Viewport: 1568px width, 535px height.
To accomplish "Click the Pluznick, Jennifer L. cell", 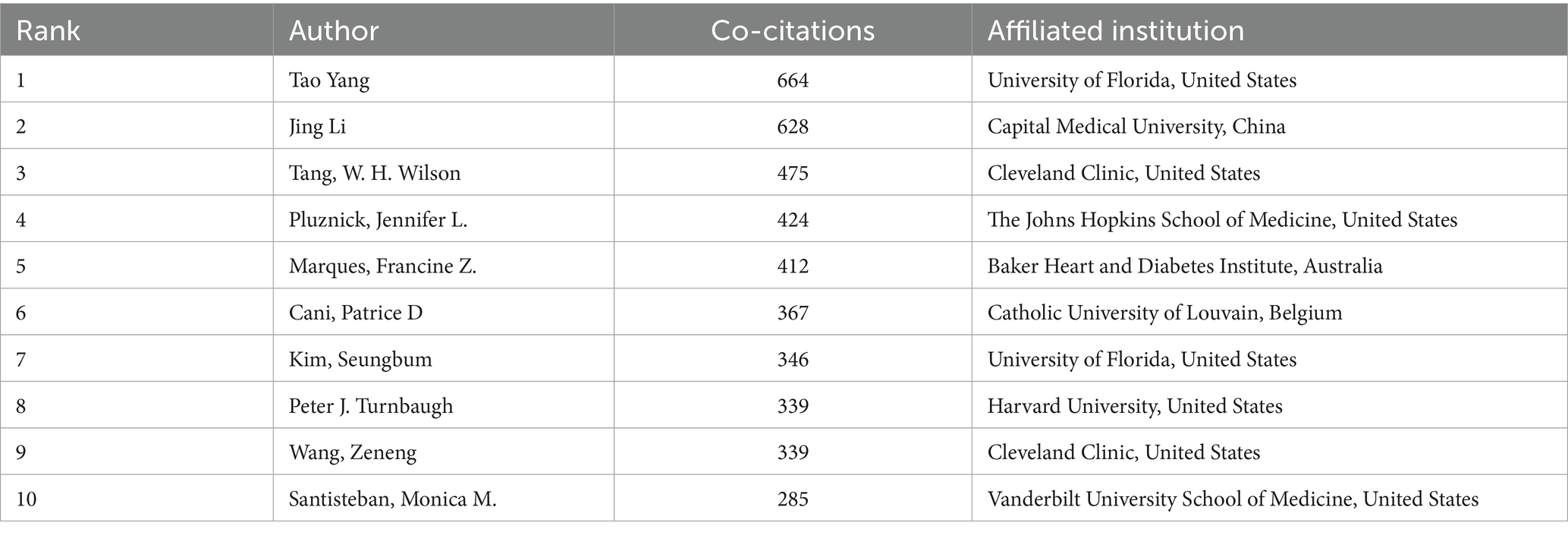I will click(444, 219).
